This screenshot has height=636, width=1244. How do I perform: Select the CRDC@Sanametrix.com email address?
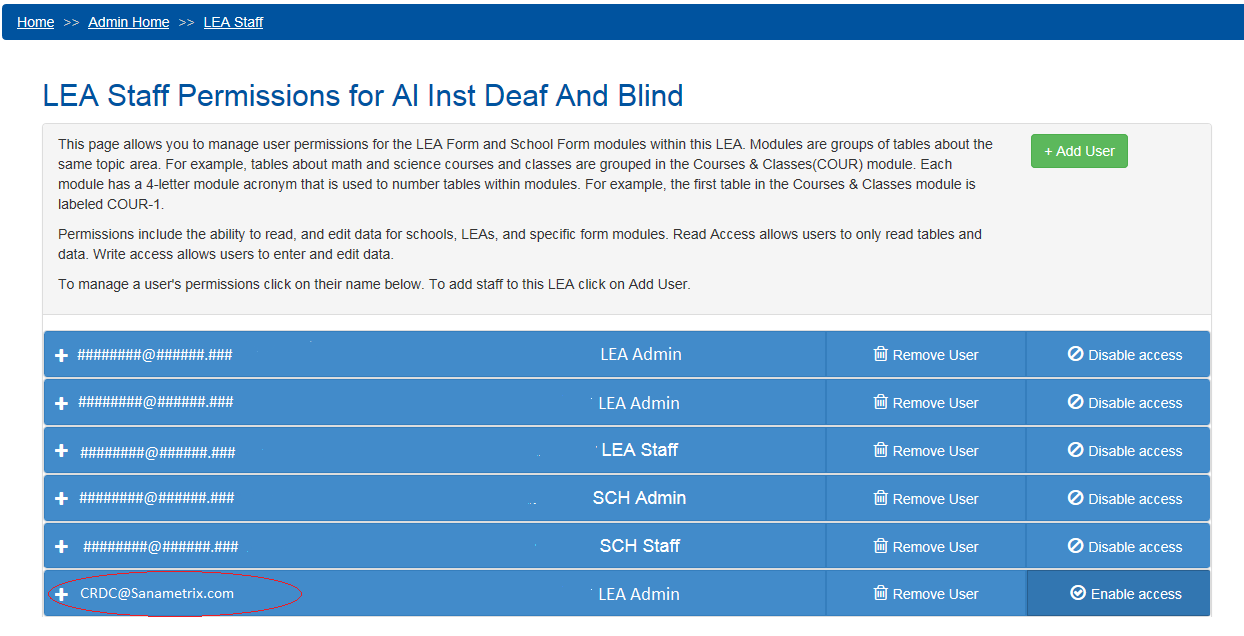point(157,593)
